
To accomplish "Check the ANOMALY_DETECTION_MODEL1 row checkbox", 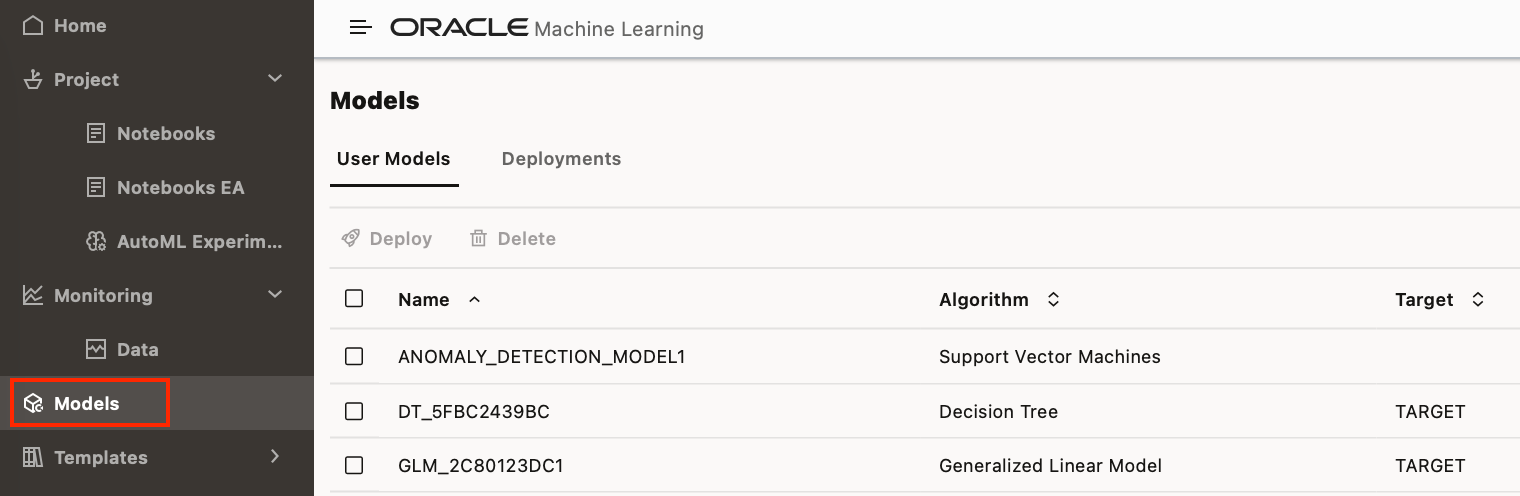I will tap(354, 356).
